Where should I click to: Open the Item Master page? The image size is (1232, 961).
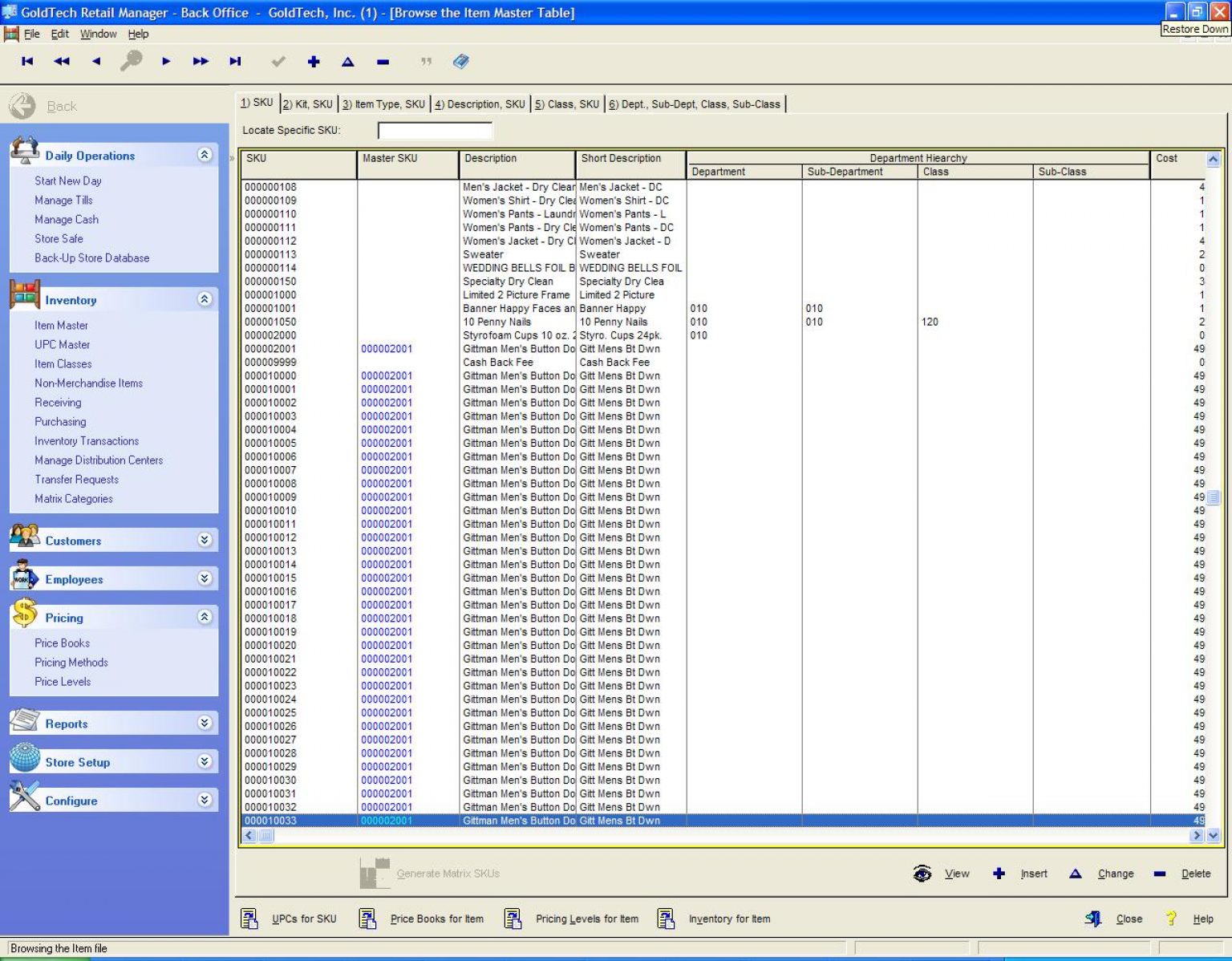click(61, 325)
